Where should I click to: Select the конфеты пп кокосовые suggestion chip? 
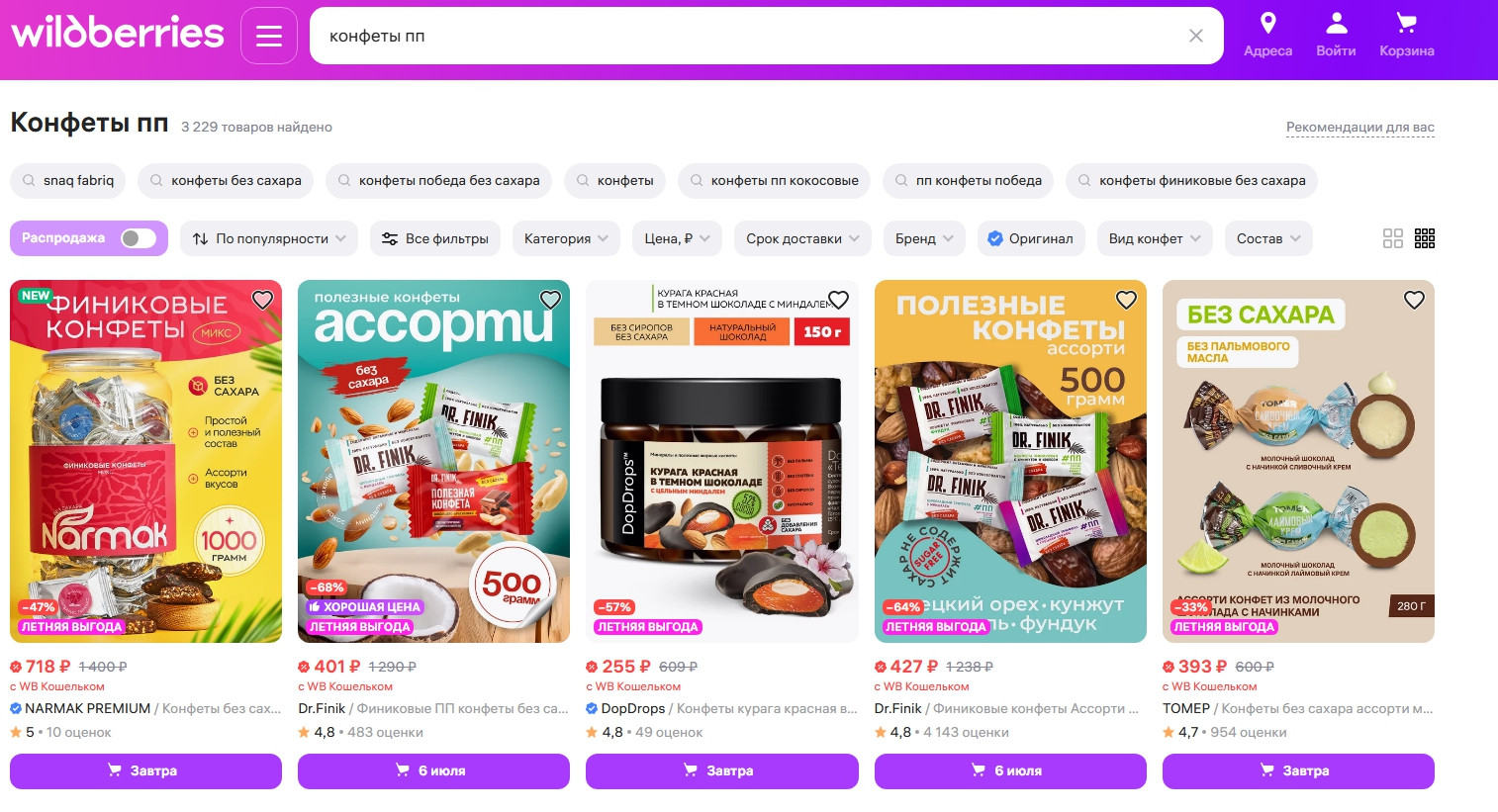pos(774,180)
